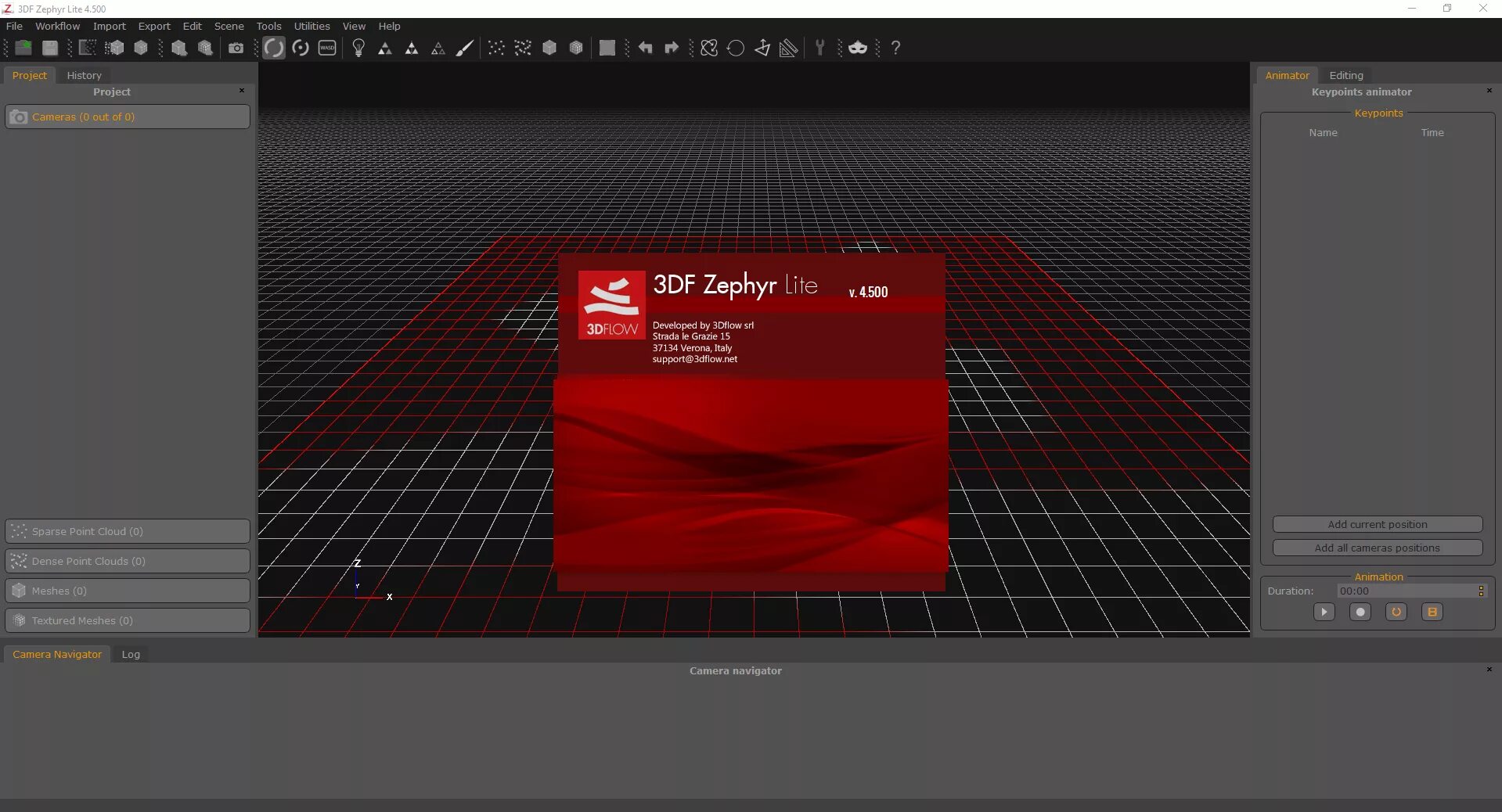Open the Edit menu
Viewport: 1502px width, 812px height.
point(193,26)
